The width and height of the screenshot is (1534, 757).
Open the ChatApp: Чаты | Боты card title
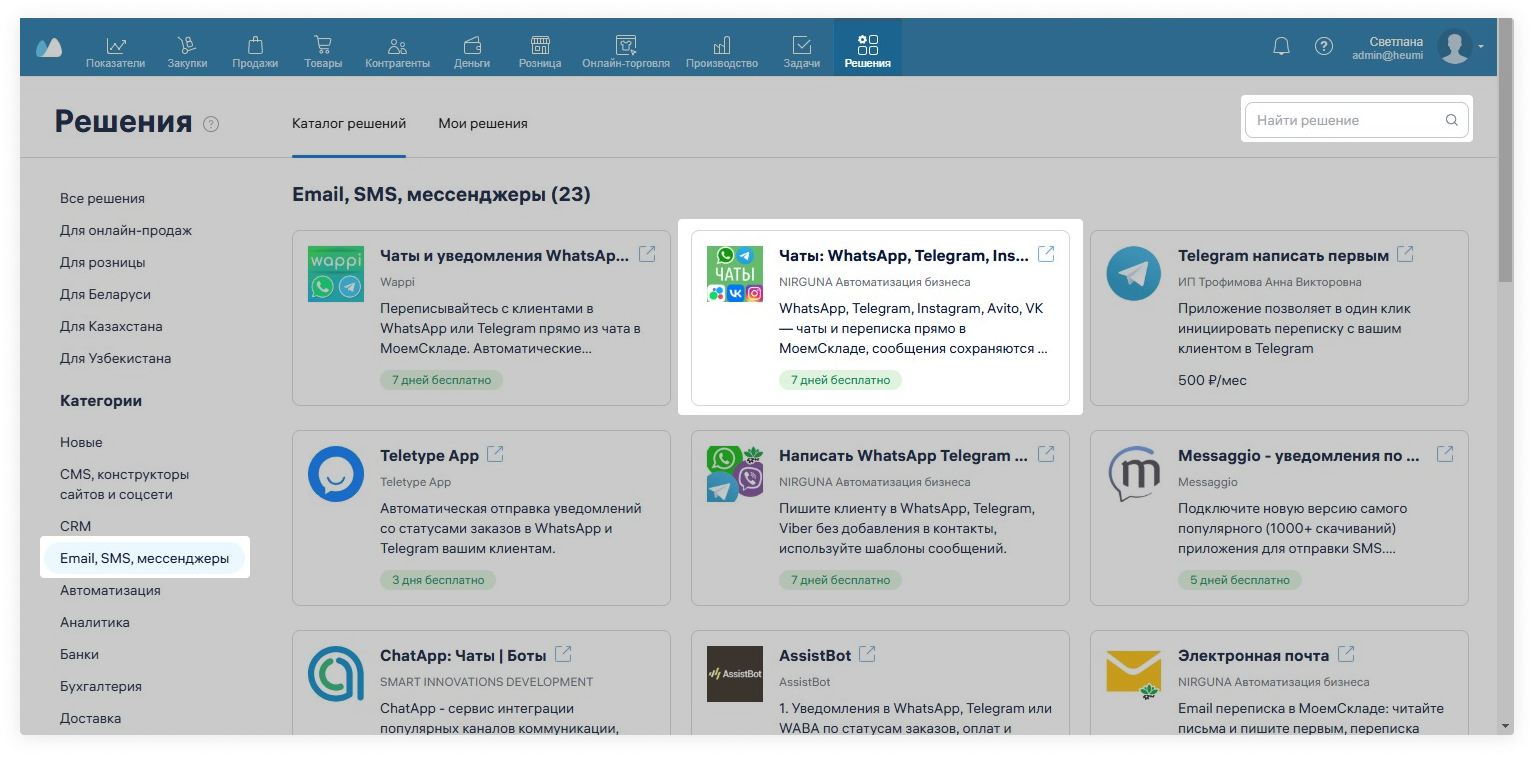pyautogui.click(x=463, y=656)
